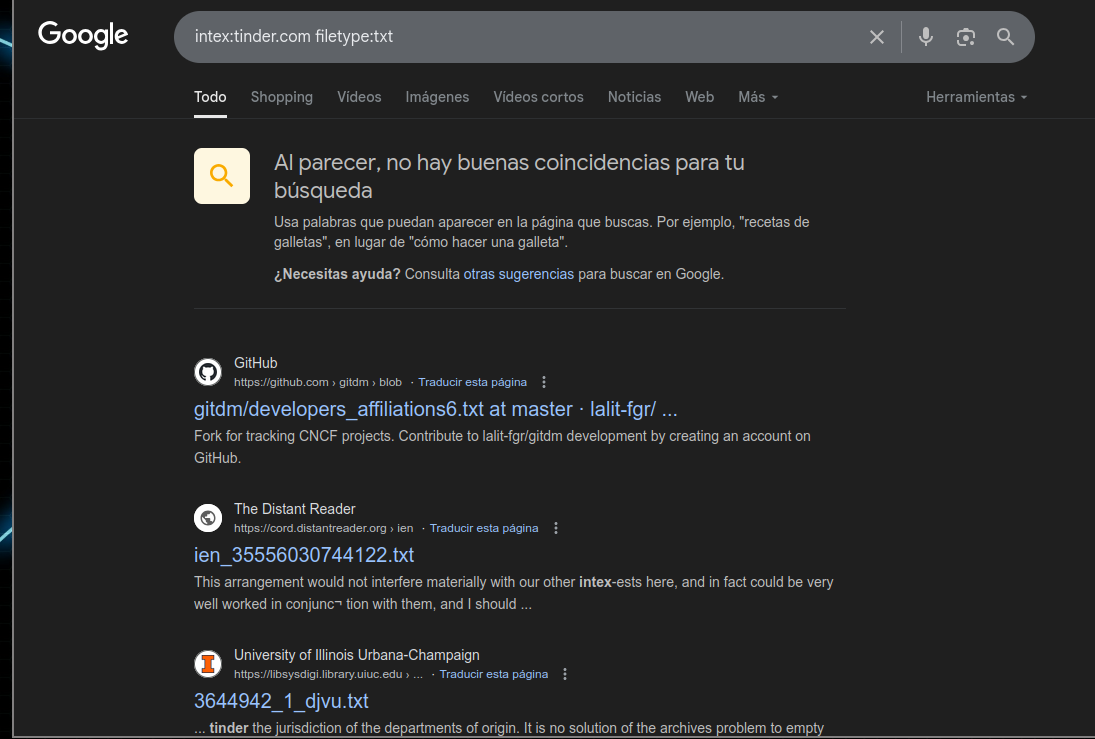Click the '¿Necesitas ayuda?' text
The height and width of the screenshot is (739, 1095).
pyautogui.click(x=337, y=274)
